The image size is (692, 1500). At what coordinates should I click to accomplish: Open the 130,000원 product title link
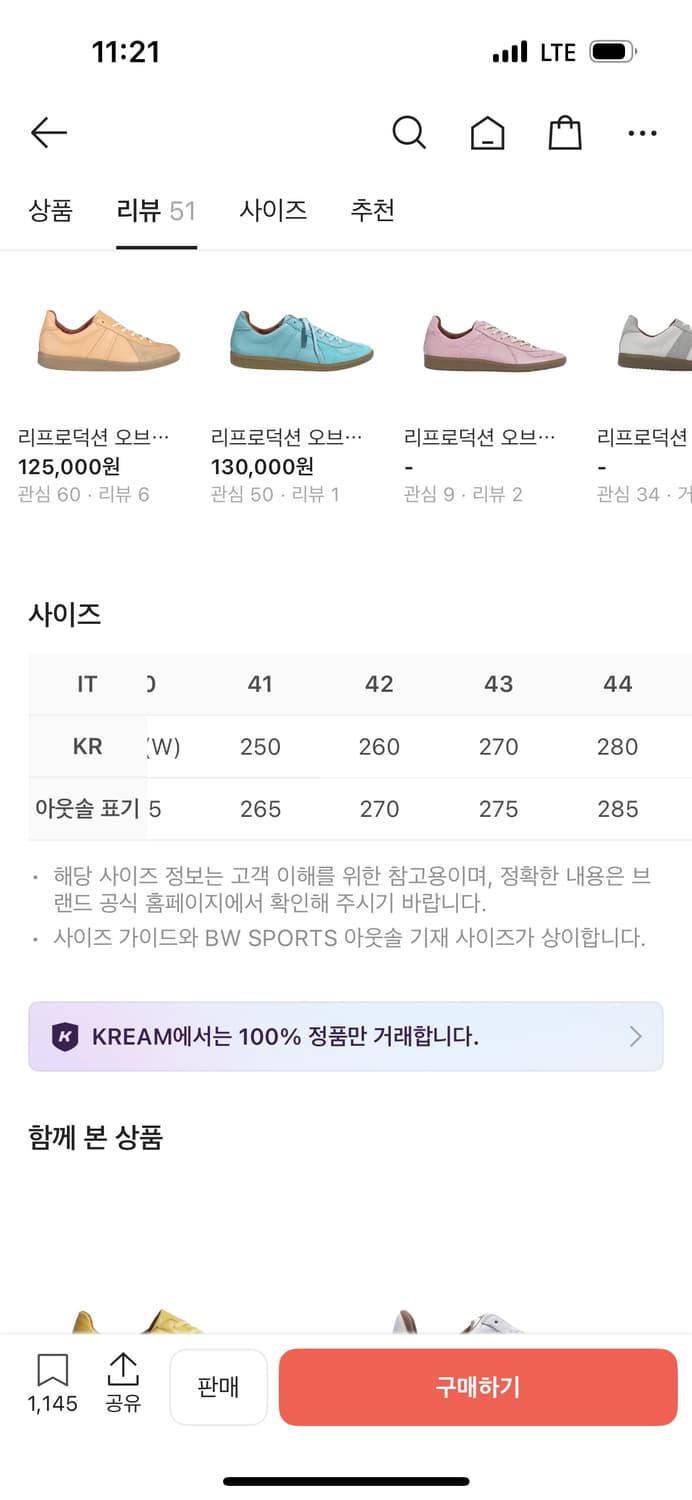click(x=264, y=435)
